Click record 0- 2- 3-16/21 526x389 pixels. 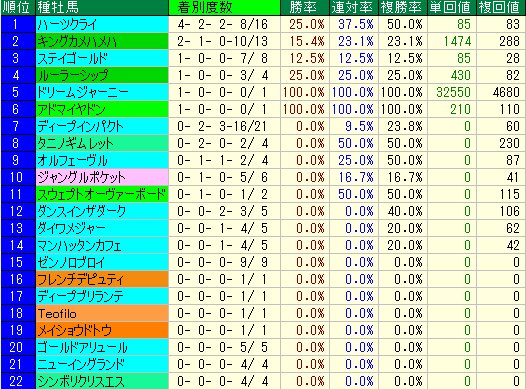pos(223,126)
